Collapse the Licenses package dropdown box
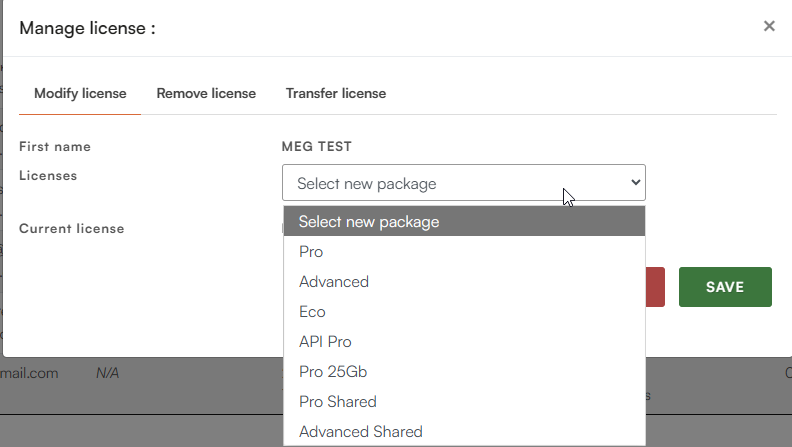 point(464,183)
